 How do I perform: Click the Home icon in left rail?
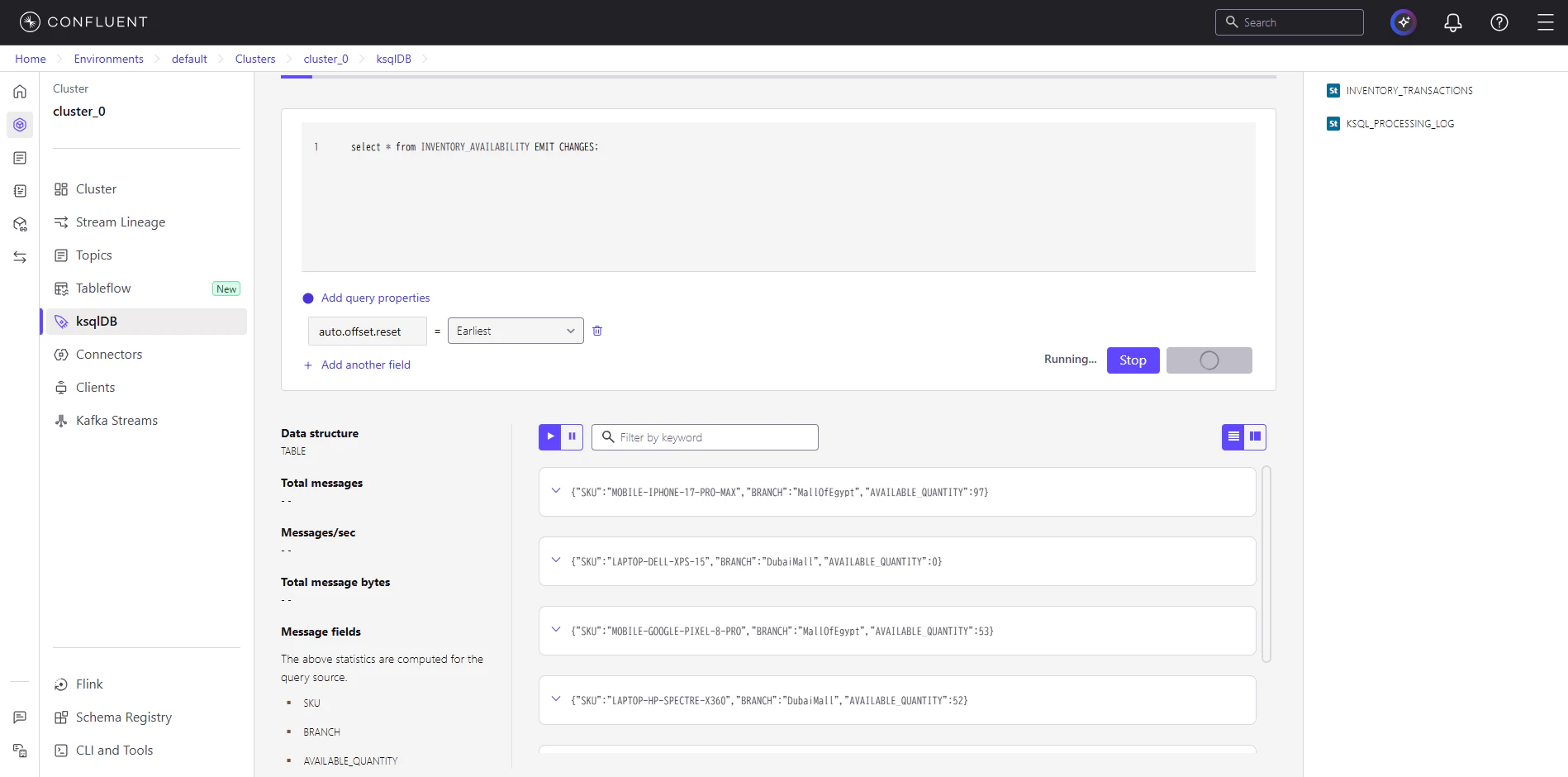(20, 92)
